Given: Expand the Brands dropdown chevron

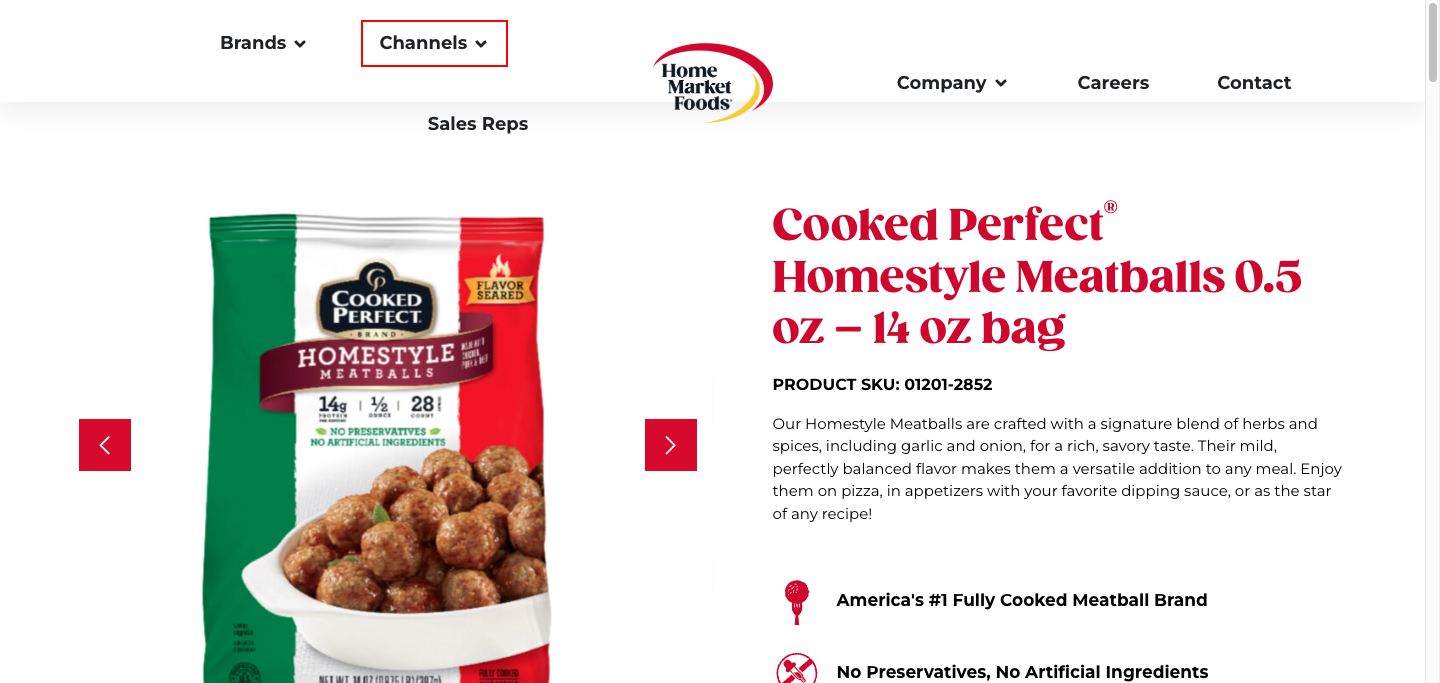Looking at the screenshot, I should (x=300, y=44).
